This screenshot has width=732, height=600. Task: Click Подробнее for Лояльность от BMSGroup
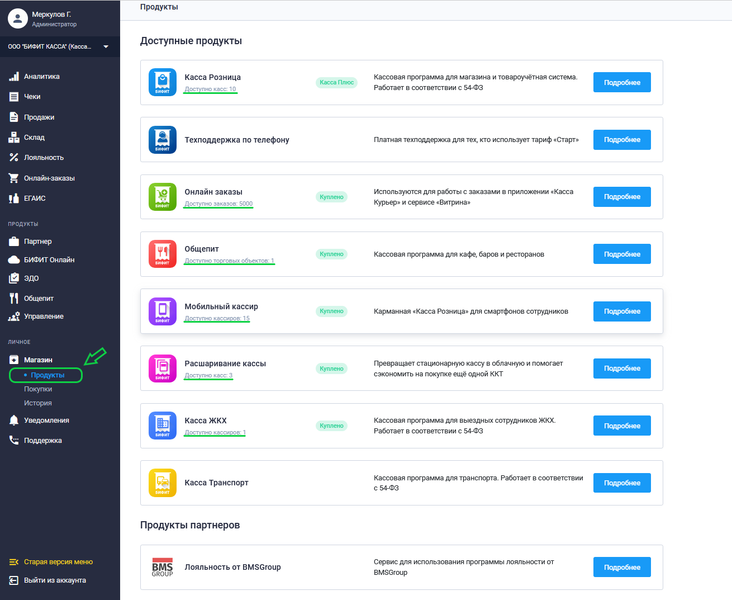point(621,567)
